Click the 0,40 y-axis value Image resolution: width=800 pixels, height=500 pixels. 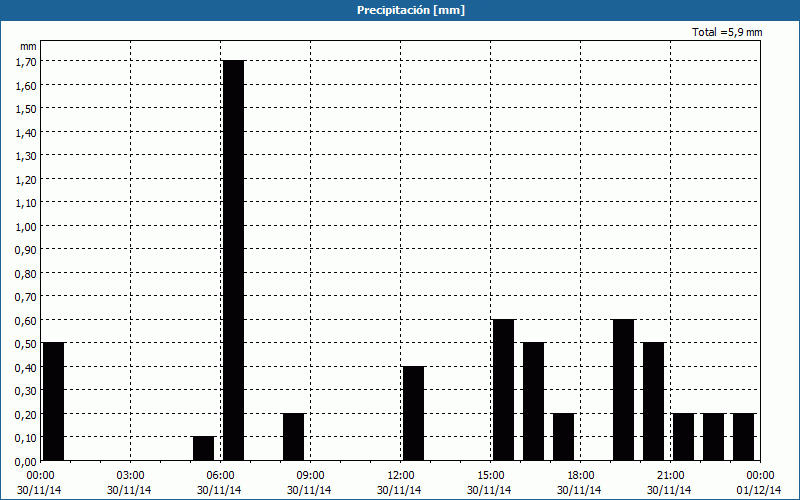click(x=27, y=368)
